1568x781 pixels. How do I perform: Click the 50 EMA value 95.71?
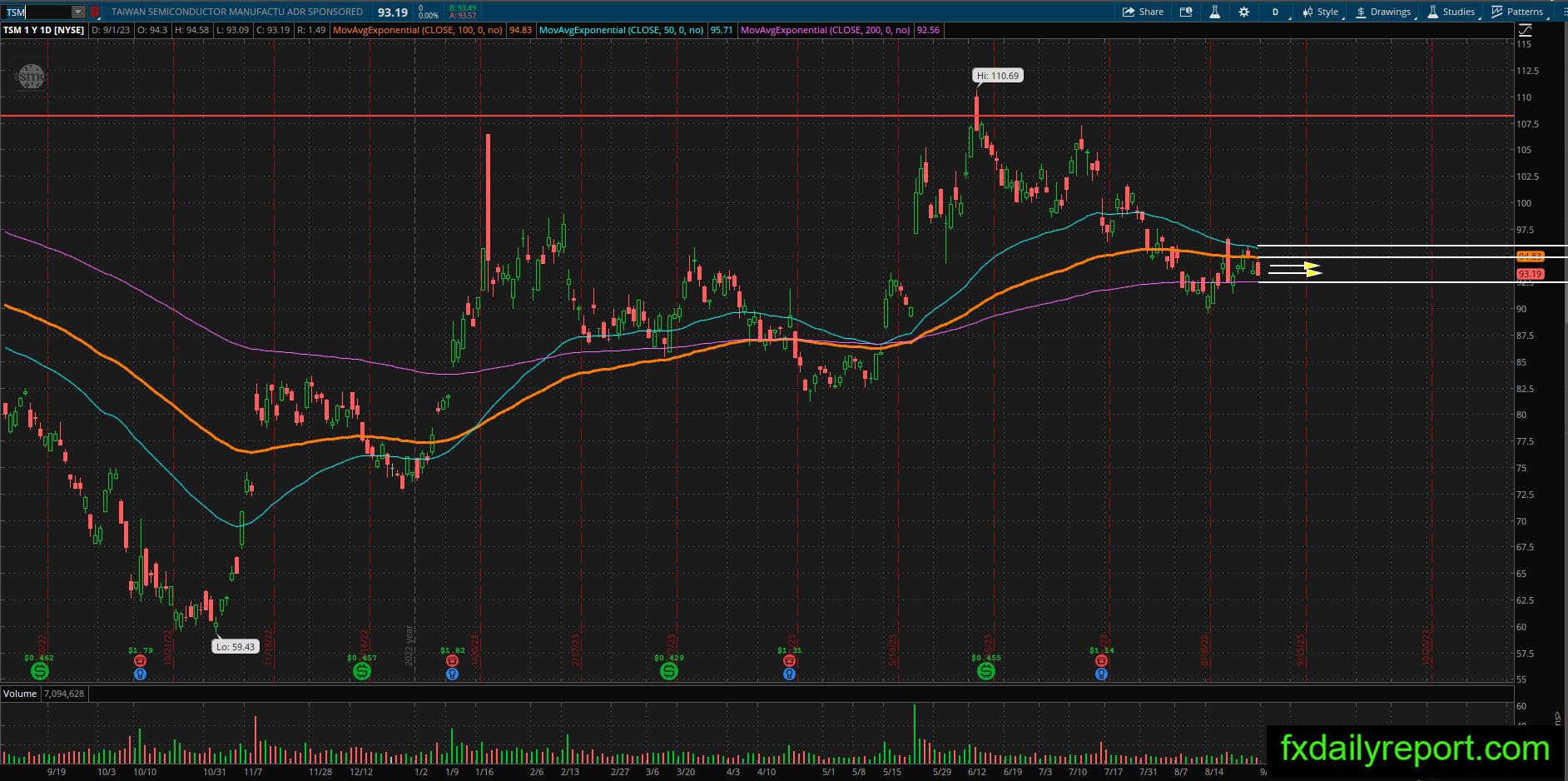click(722, 30)
